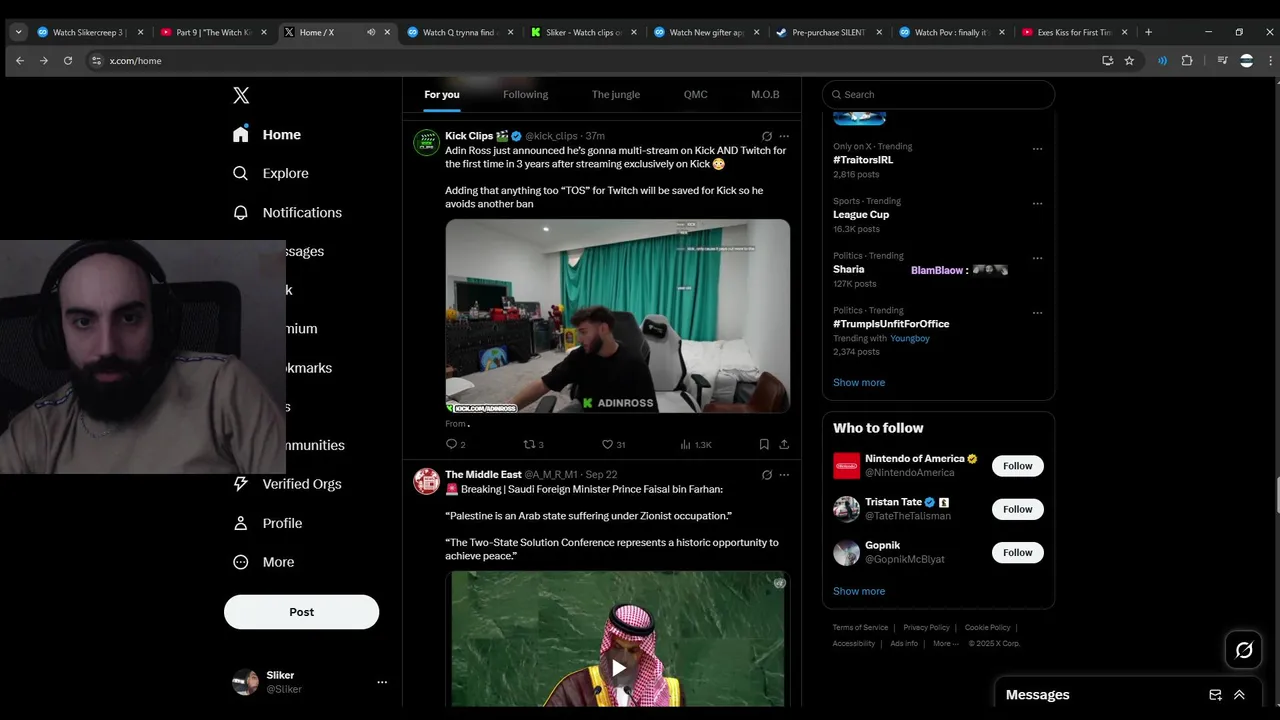The width and height of the screenshot is (1280, 720).
Task: Bookmark this page with the star icon
Action: tap(1129, 61)
